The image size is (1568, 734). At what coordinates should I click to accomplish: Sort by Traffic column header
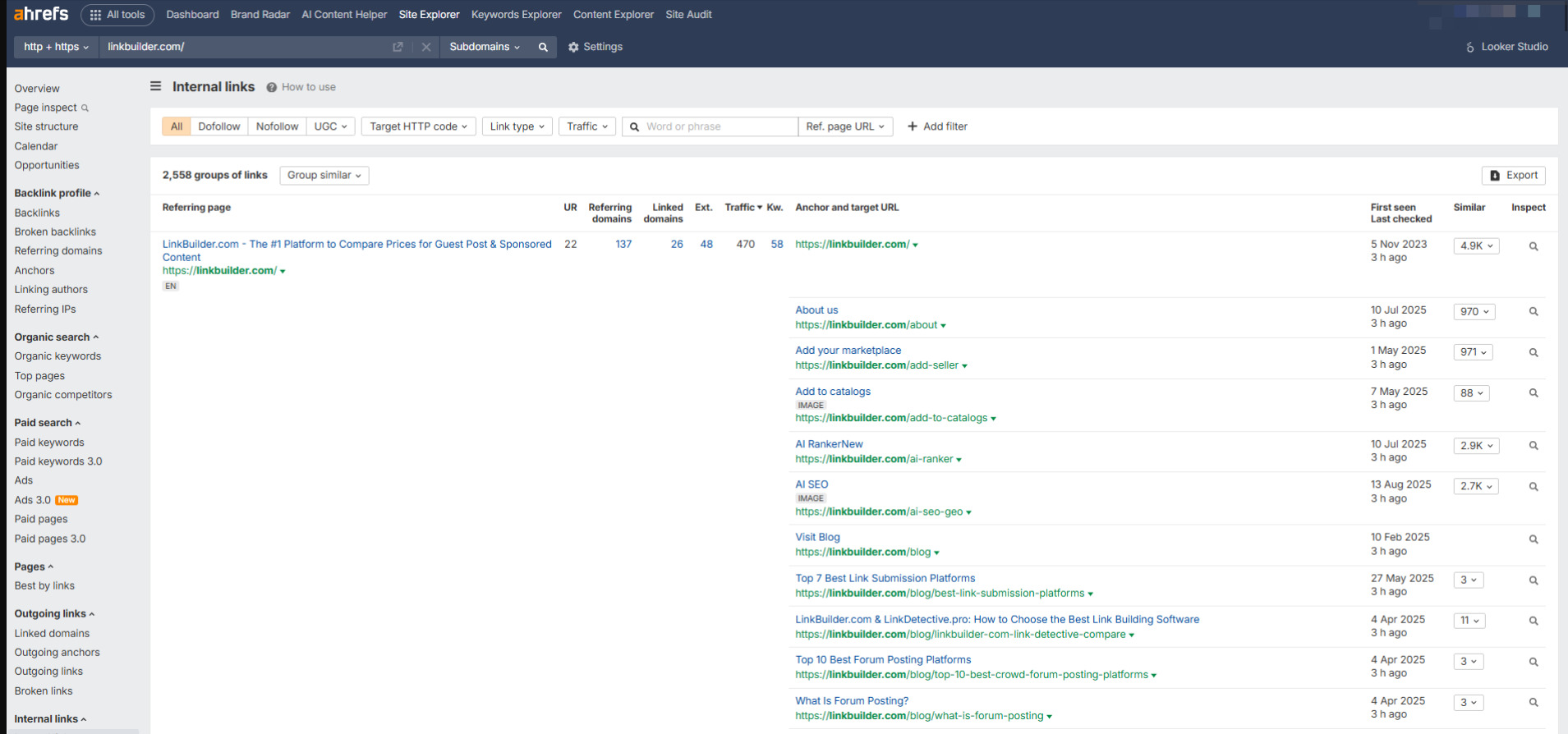pos(743,208)
